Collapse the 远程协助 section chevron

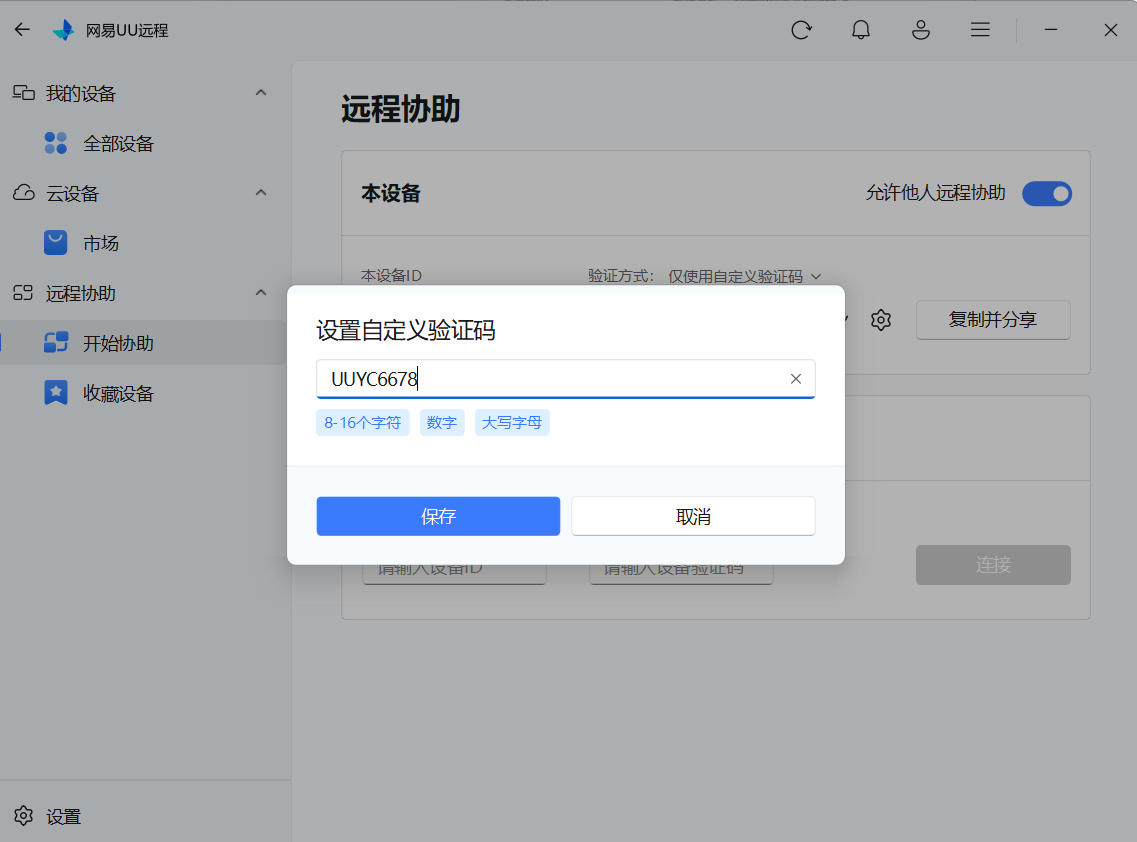(261, 293)
